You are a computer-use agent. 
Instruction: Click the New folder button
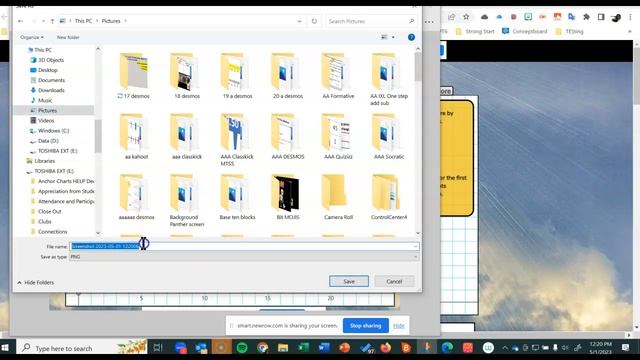(68, 37)
